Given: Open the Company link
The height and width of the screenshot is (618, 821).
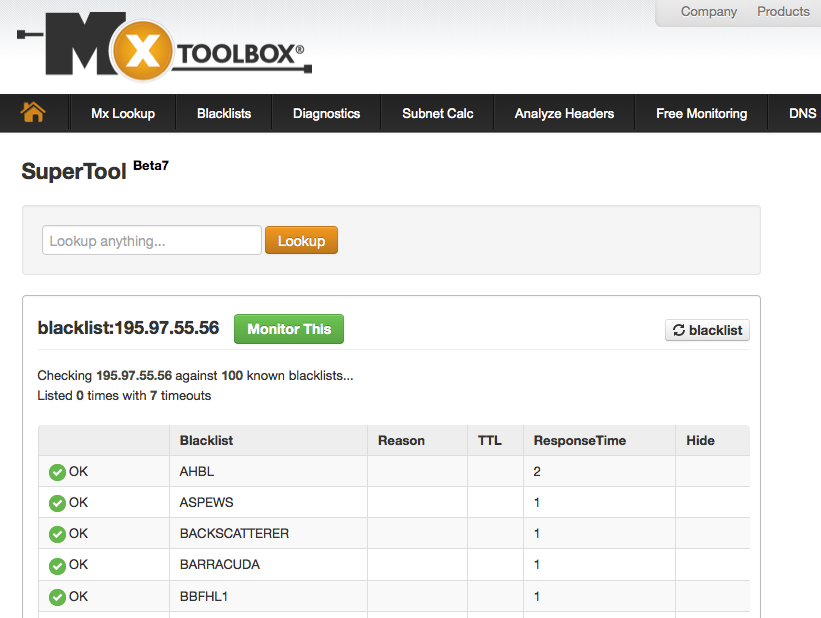Looking at the screenshot, I should 708,12.
